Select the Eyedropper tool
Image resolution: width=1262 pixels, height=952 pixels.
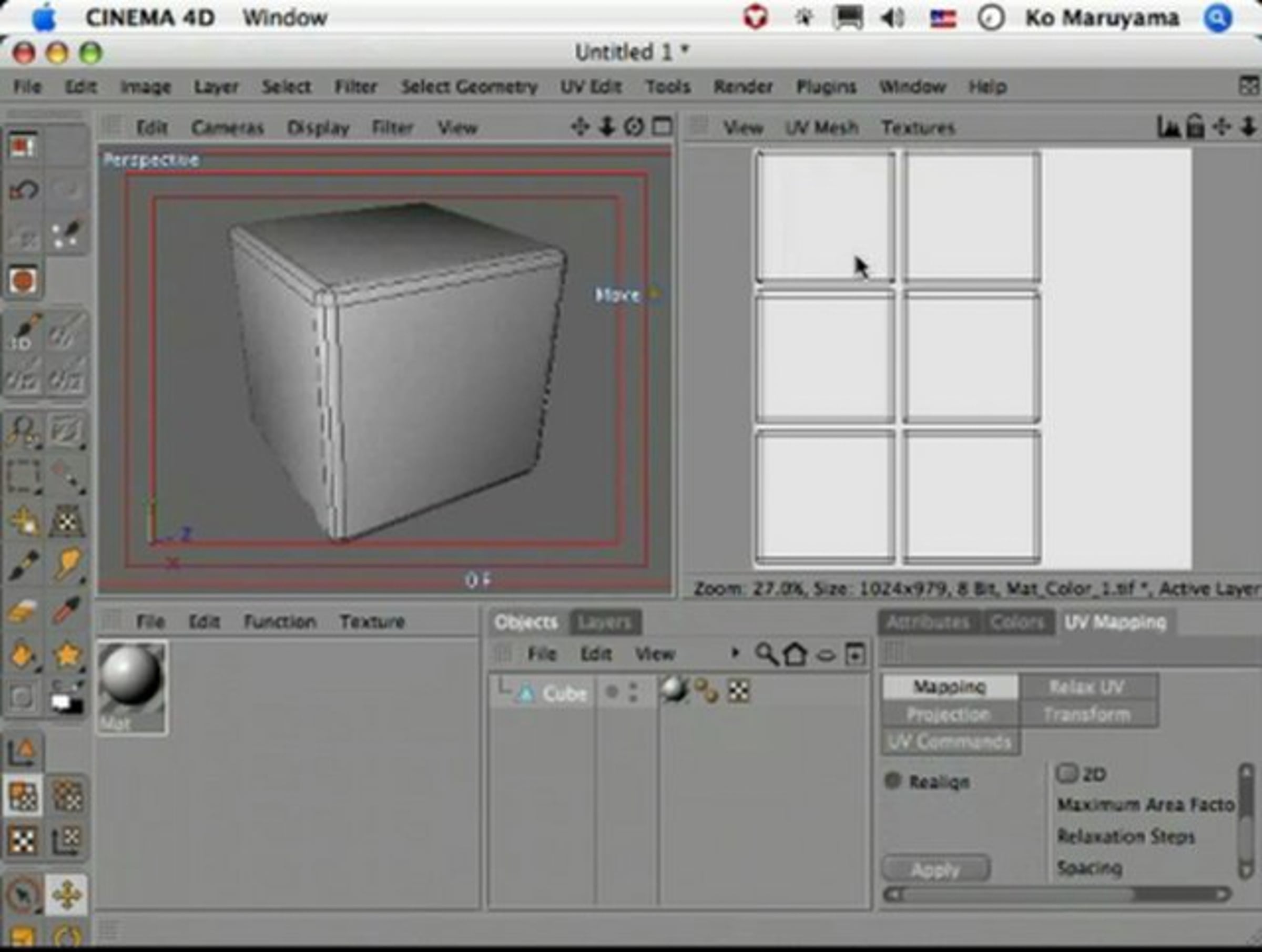(67, 610)
